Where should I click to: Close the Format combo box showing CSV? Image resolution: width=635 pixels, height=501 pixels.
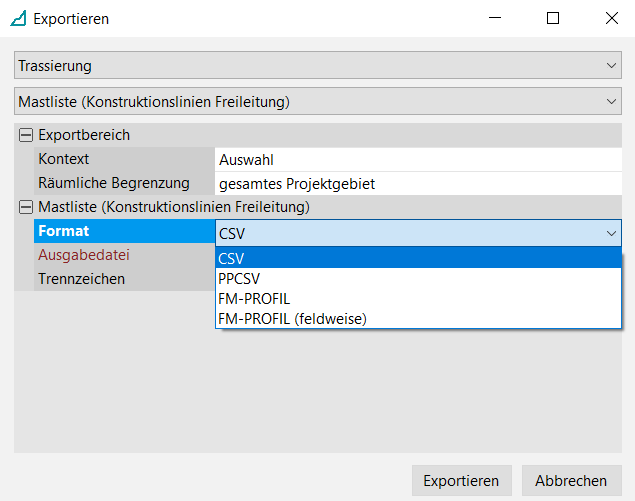[x=611, y=233]
